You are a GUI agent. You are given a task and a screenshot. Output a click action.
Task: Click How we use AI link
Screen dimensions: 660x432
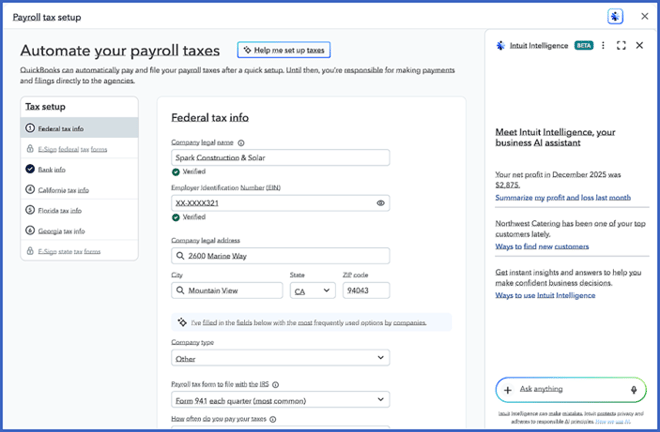613,421
